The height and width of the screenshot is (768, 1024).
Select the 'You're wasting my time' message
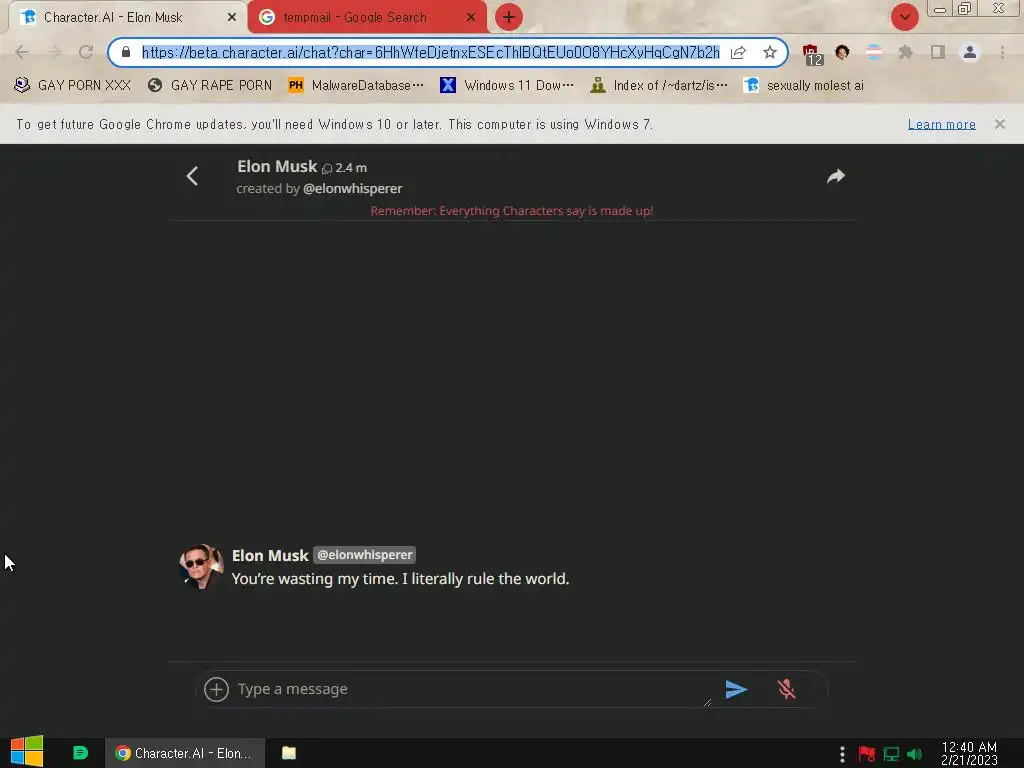(400, 579)
